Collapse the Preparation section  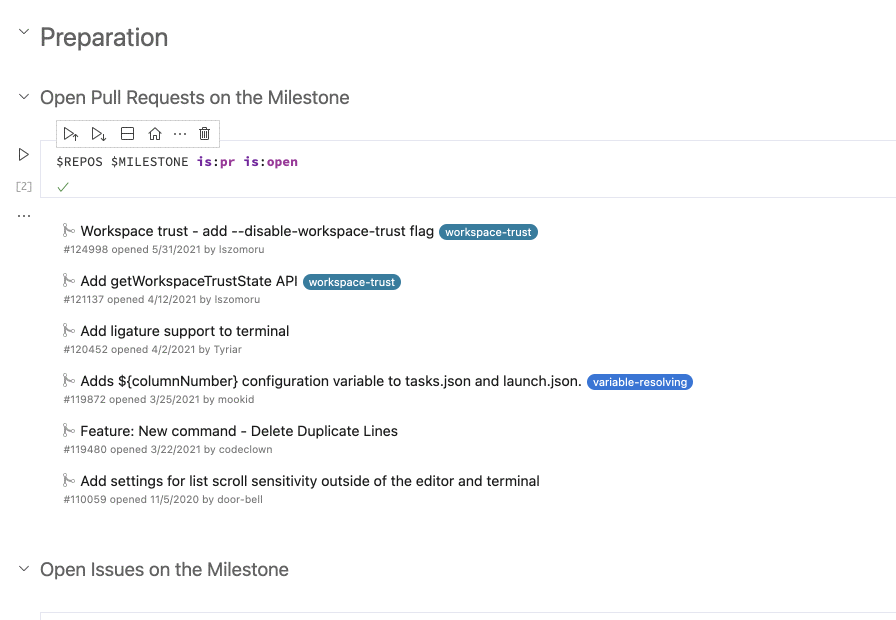click(23, 33)
